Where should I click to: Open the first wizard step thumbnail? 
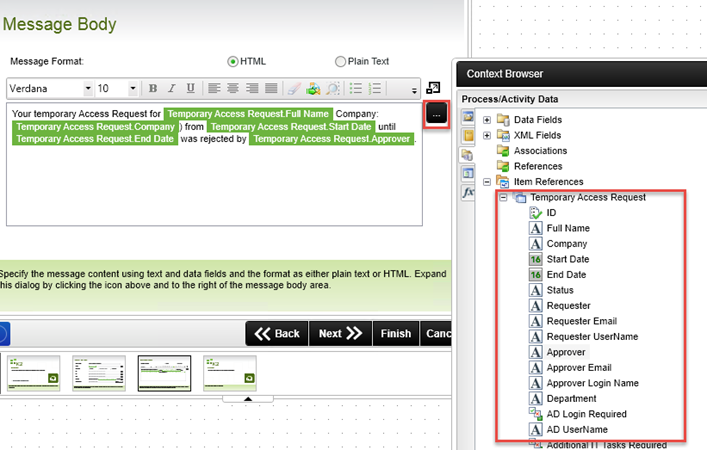click(33, 372)
